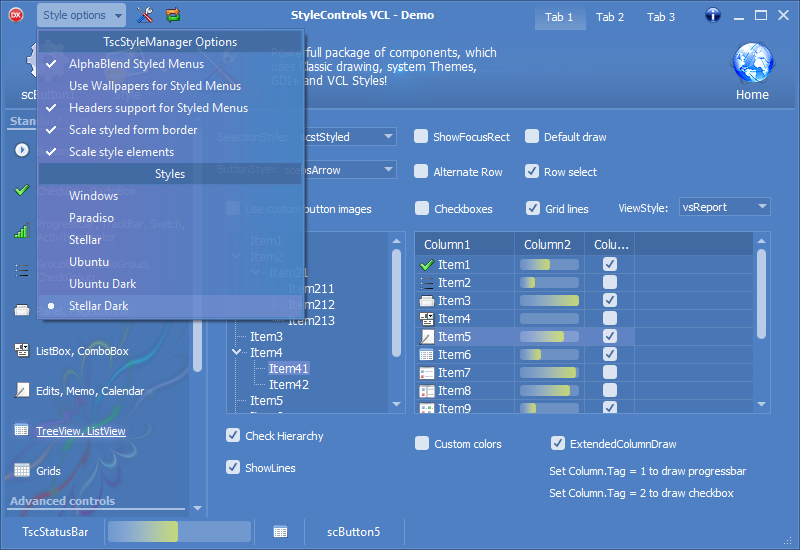
Task: Click the ListBox, ComboBox sidebar icon
Action: tap(21, 351)
